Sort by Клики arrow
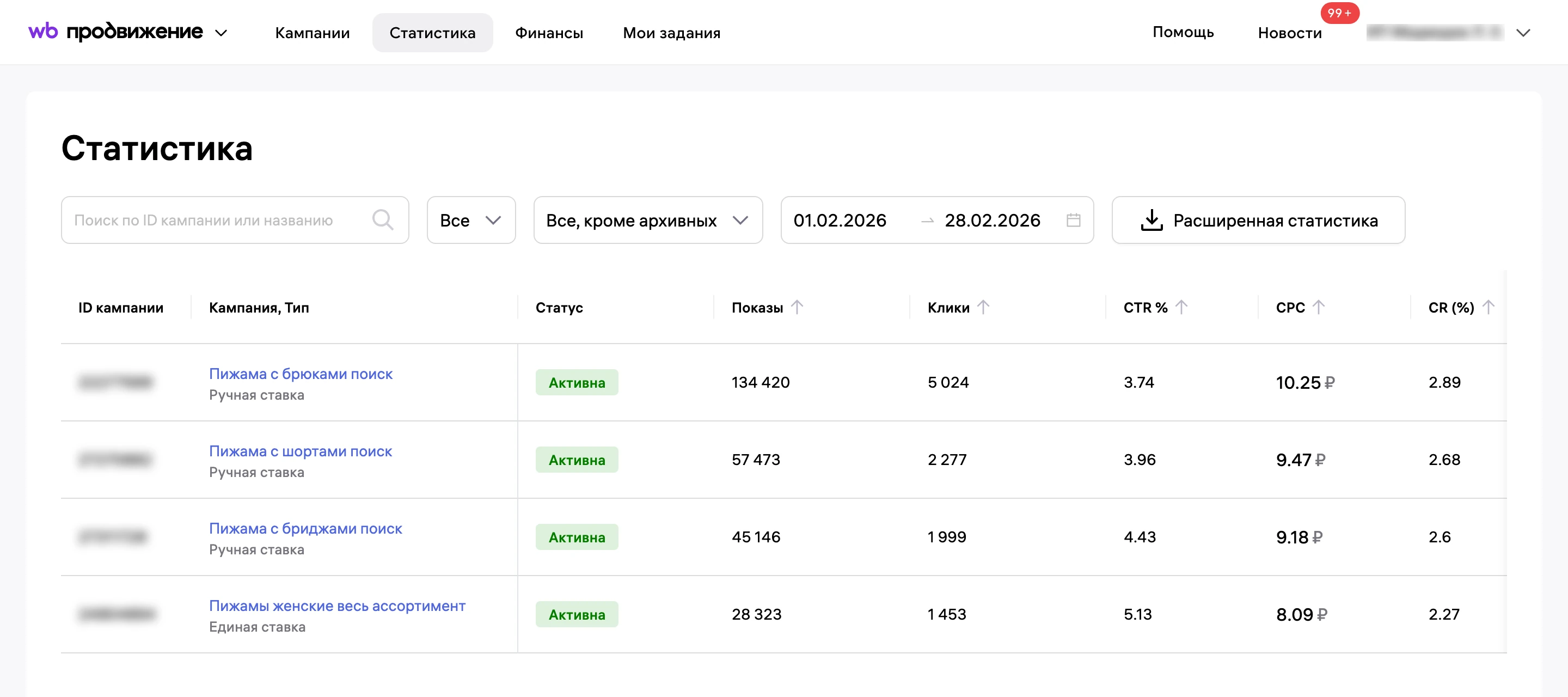Image resolution: width=1568 pixels, height=697 pixels. coord(983,308)
